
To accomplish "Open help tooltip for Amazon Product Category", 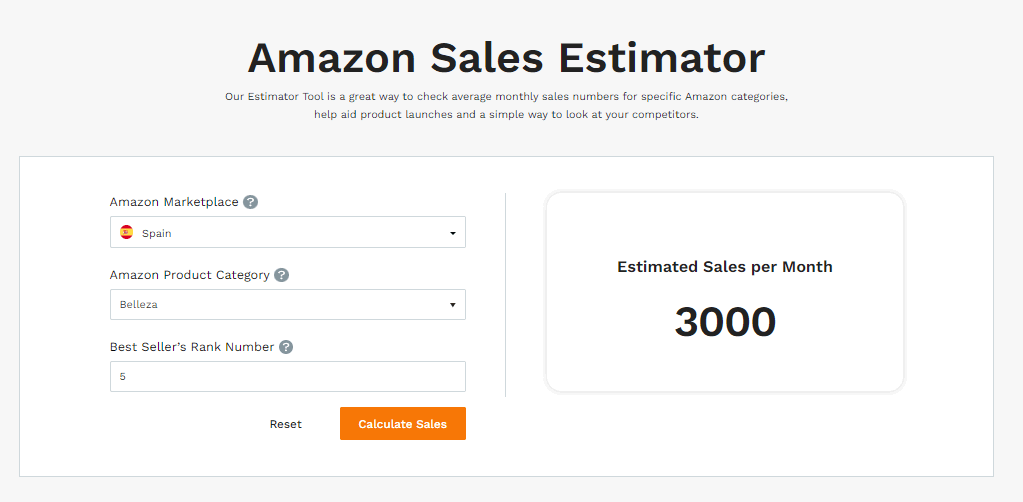I will [x=281, y=275].
